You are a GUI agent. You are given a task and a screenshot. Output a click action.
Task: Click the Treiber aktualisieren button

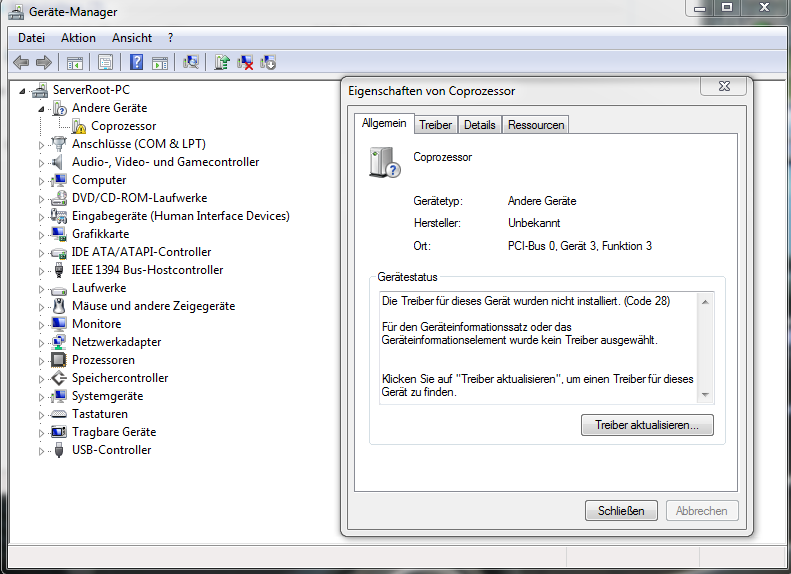coord(646,425)
